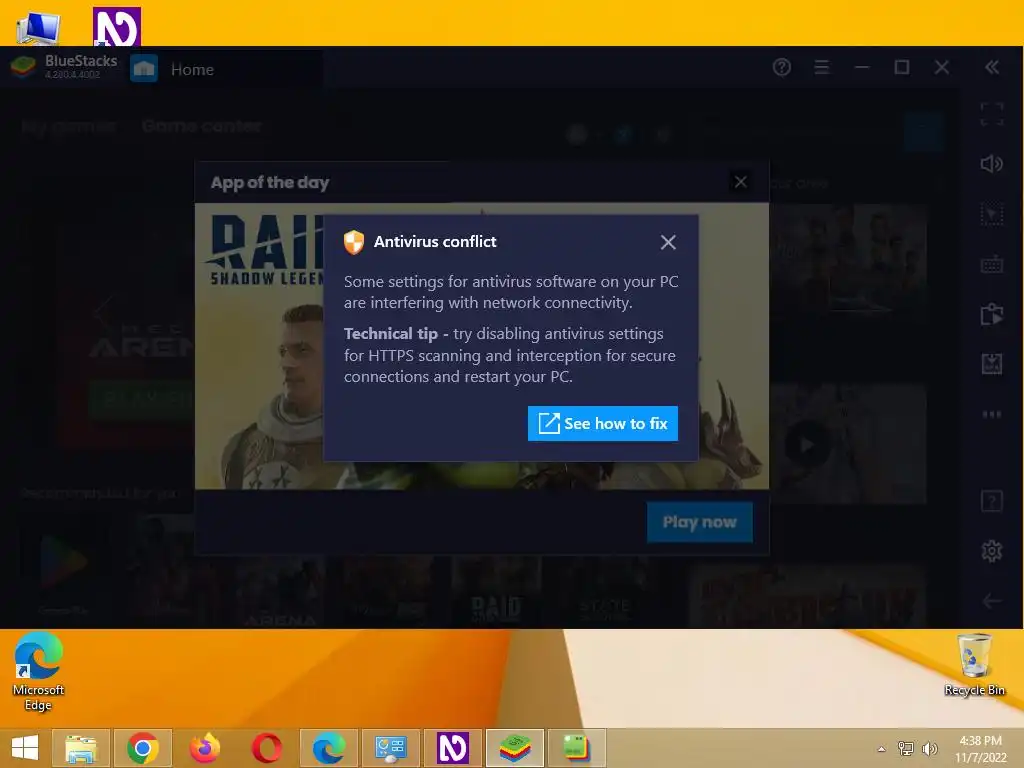Show hidden system tray icons
This screenshot has height=768, width=1024.
pyautogui.click(x=881, y=749)
